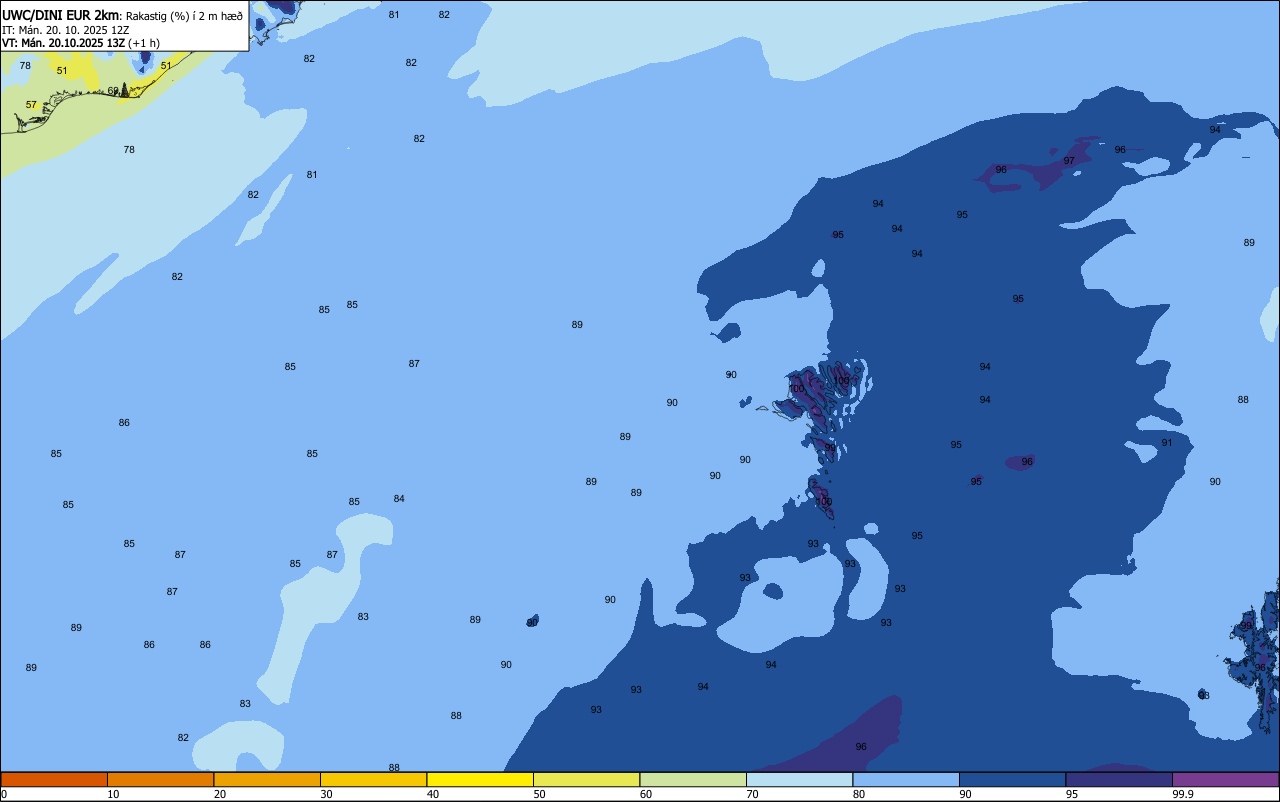The height and width of the screenshot is (802, 1280).
Task: Click the legend tick label '10'
Action: pyautogui.click(x=113, y=794)
